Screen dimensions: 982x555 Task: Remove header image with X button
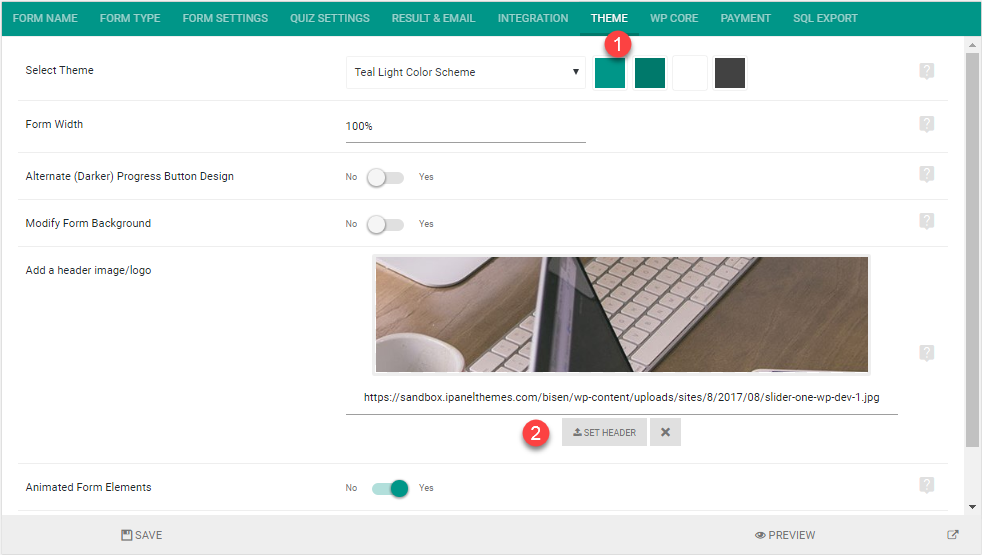coord(665,432)
